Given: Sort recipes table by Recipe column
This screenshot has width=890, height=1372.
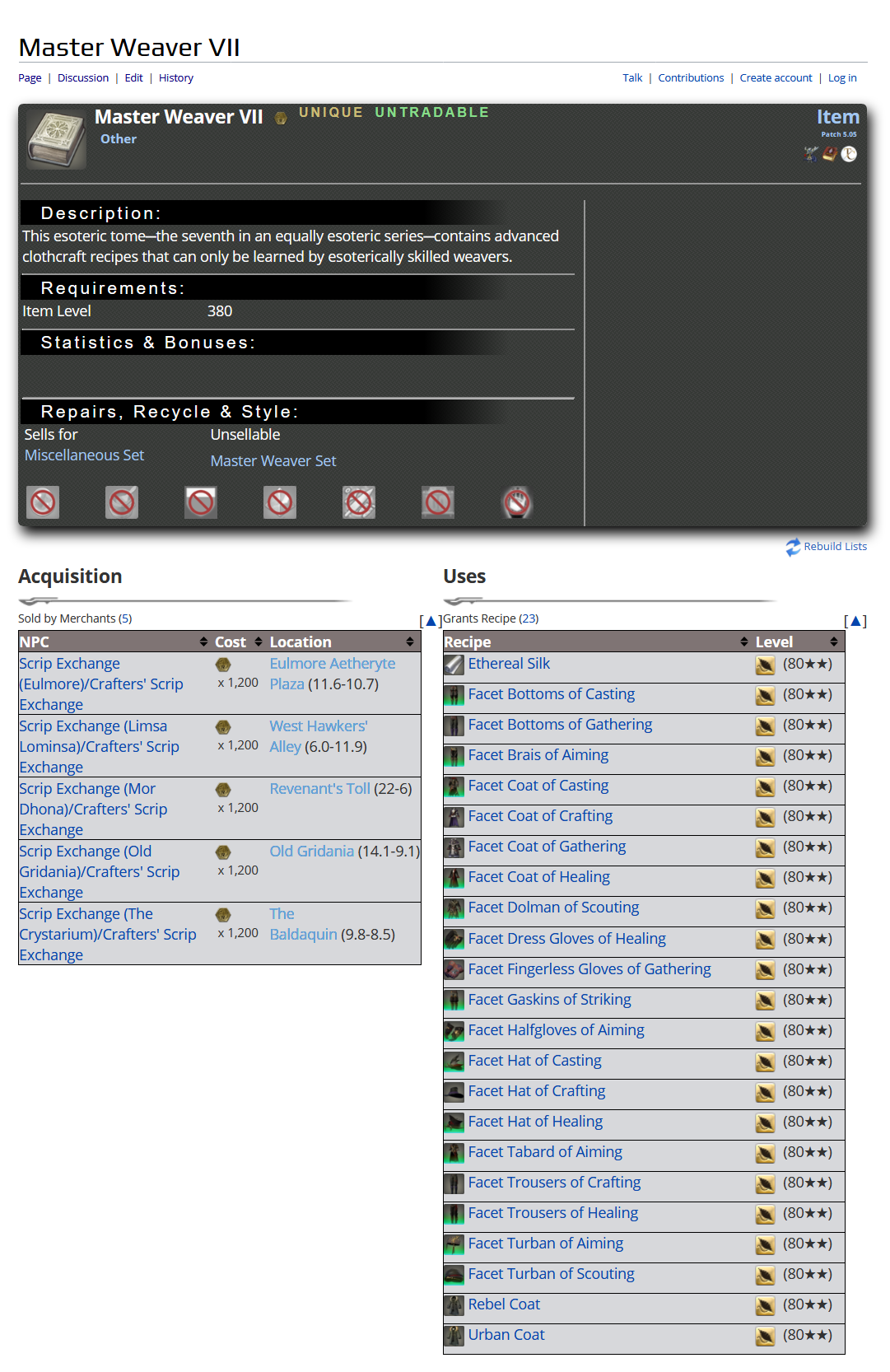Looking at the screenshot, I should pos(744,642).
